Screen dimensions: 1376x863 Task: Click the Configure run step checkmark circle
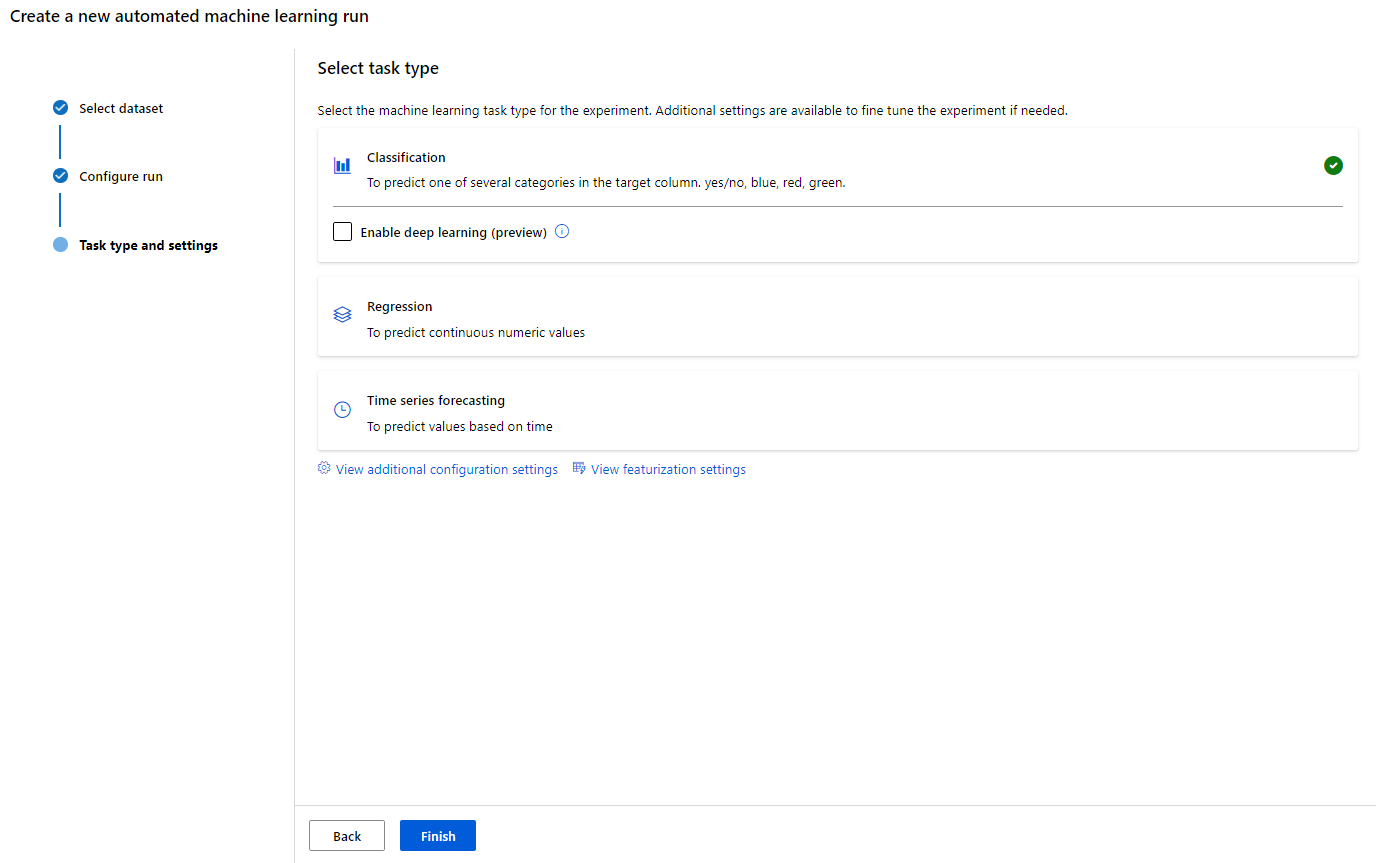pyautogui.click(x=61, y=176)
